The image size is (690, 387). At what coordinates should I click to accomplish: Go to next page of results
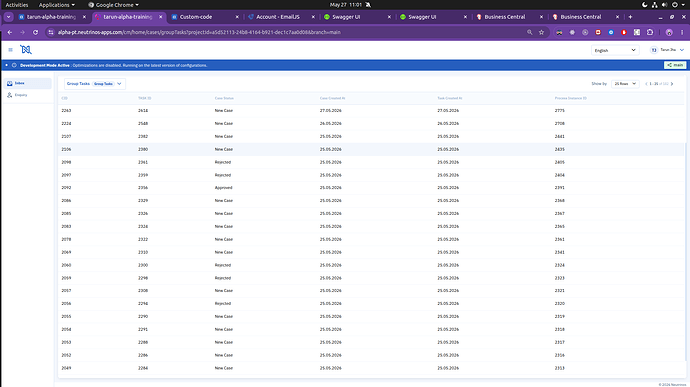click(672, 84)
